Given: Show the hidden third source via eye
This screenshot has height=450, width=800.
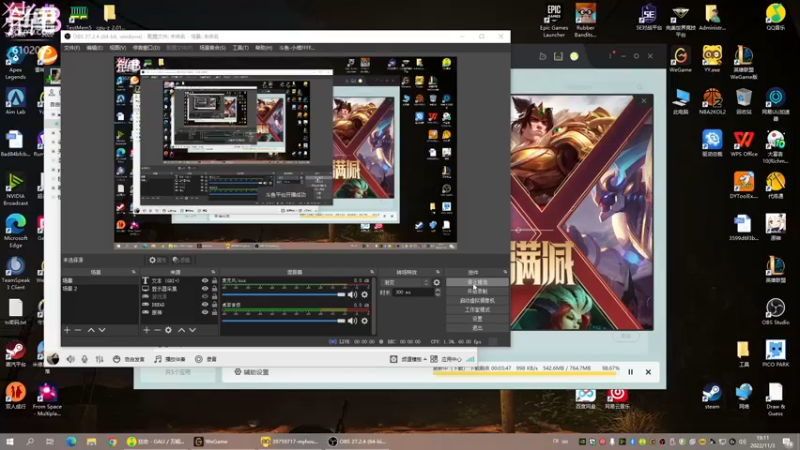Looking at the screenshot, I should [205, 296].
